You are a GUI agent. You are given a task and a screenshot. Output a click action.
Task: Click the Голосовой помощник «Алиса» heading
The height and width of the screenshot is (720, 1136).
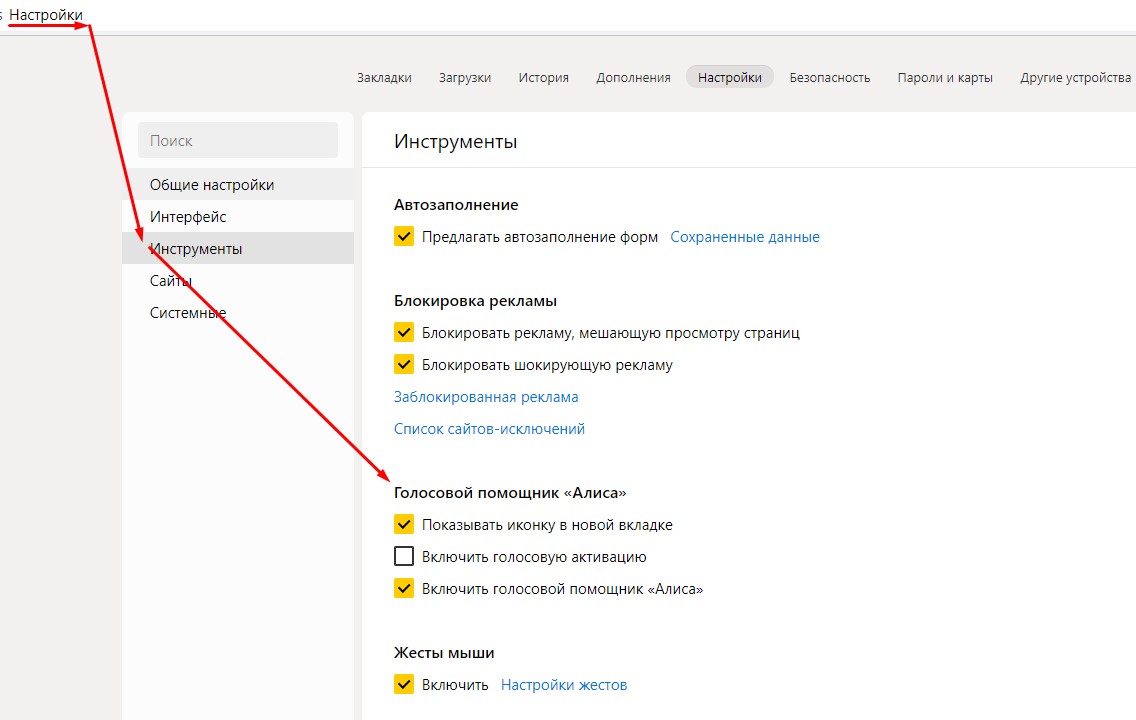click(x=510, y=493)
